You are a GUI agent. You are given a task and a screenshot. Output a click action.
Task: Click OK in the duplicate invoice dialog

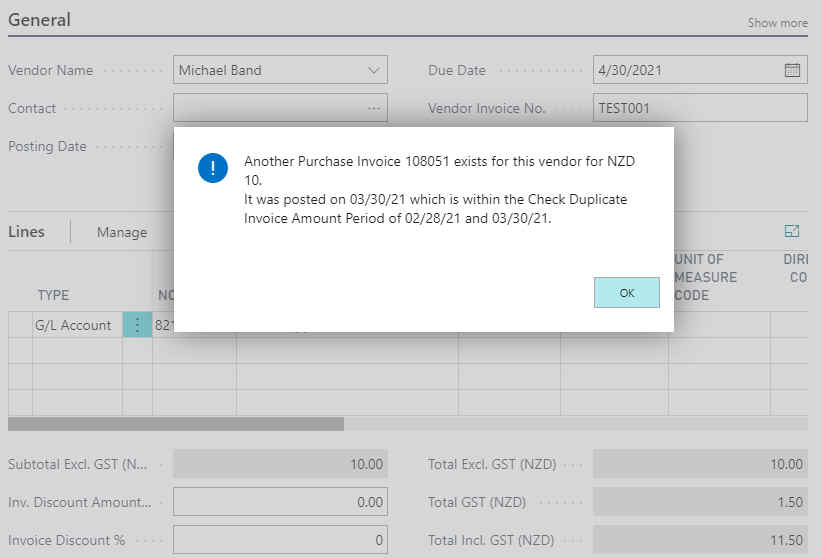(626, 293)
